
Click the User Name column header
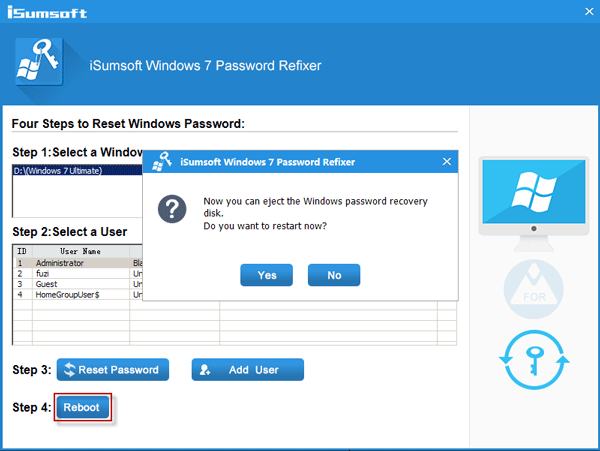point(81,251)
